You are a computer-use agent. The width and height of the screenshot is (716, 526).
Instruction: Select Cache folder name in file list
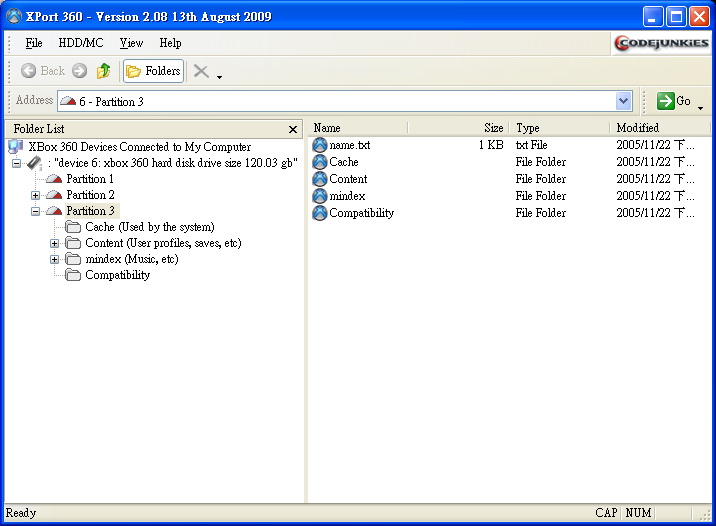point(344,162)
